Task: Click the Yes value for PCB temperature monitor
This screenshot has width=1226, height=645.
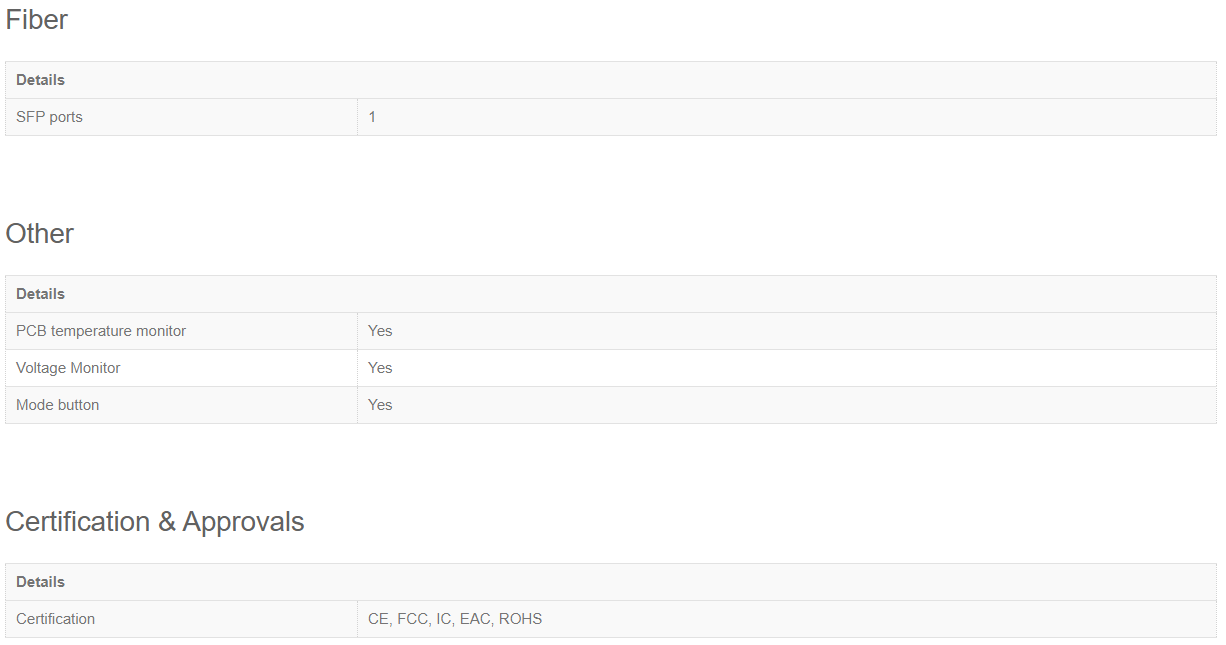Action: [x=380, y=331]
